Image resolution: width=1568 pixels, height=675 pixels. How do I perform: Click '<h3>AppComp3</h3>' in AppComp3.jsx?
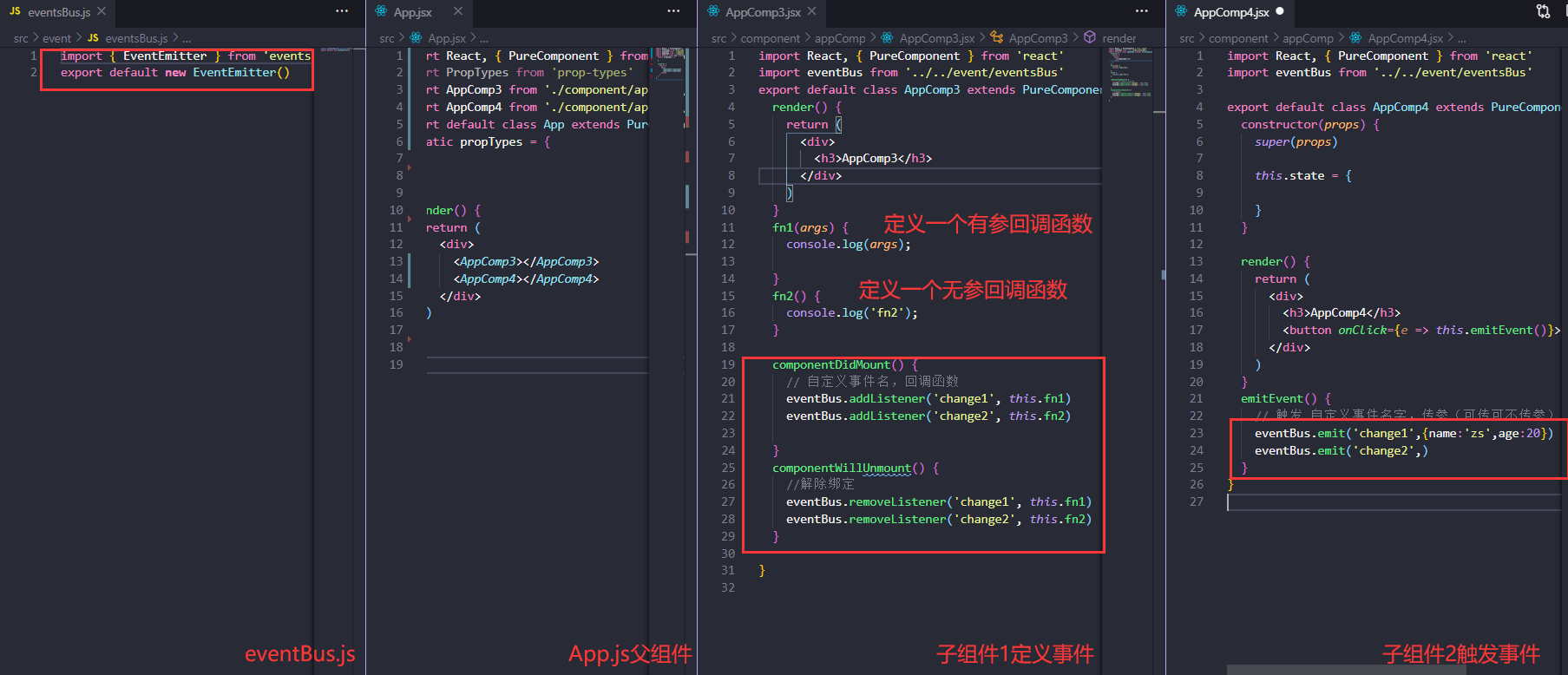pos(873,158)
